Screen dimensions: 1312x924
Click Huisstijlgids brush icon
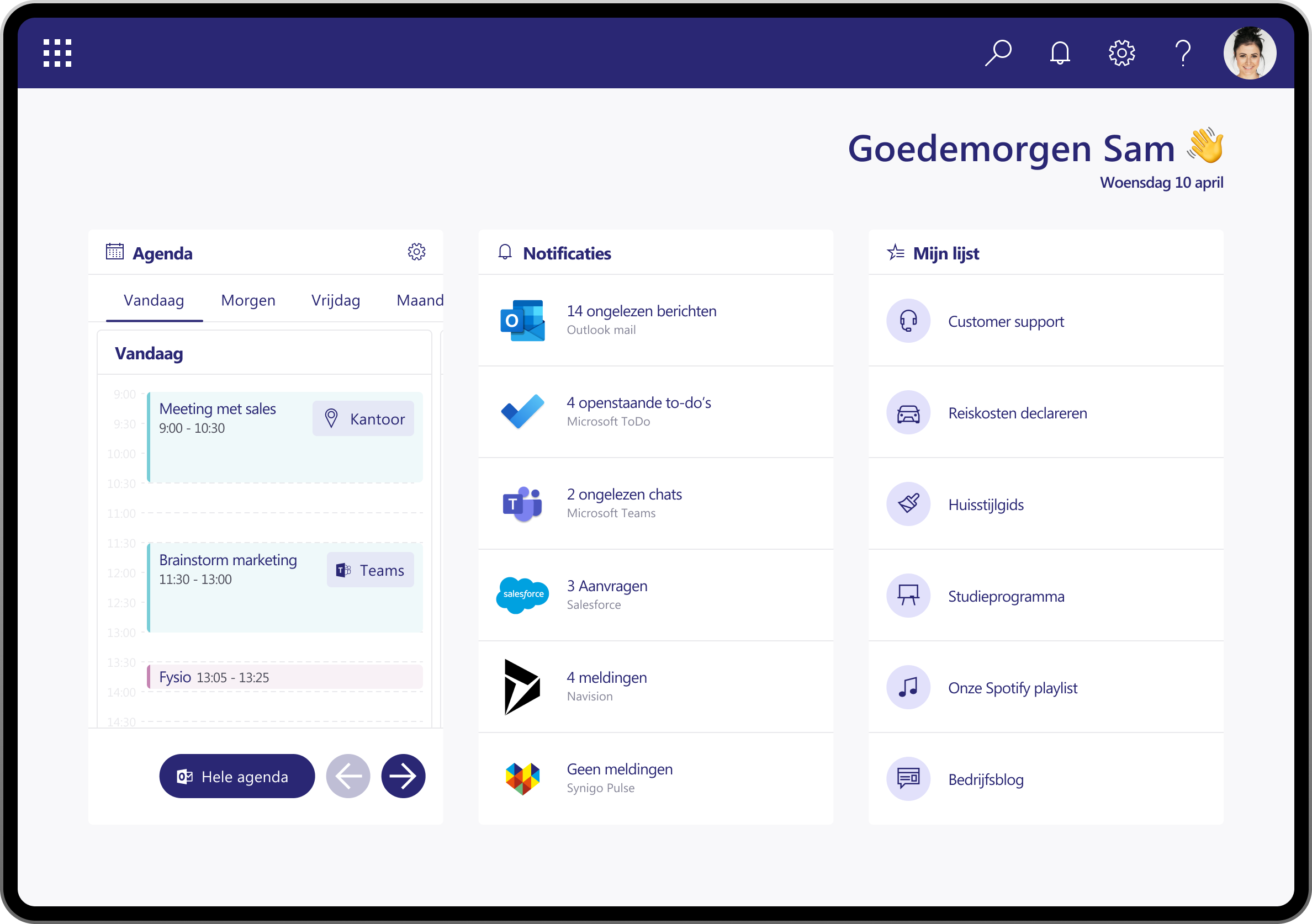[x=908, y=505]
